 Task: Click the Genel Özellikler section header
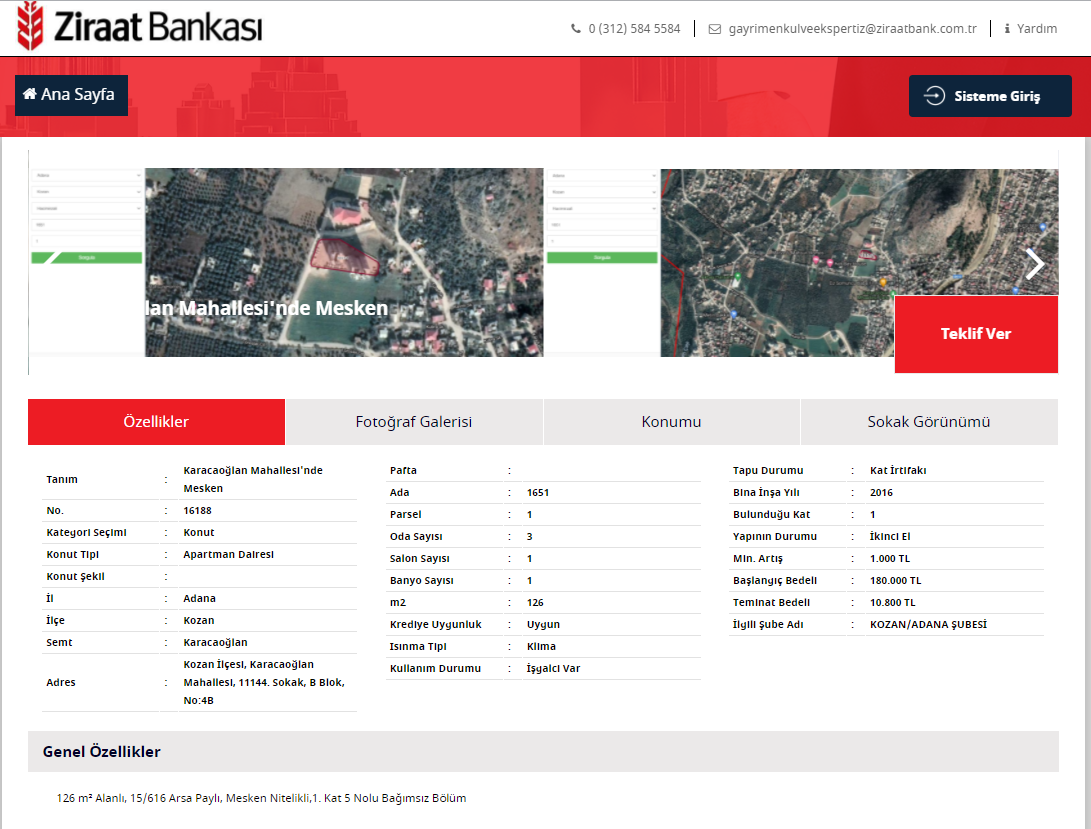(102, 752)
